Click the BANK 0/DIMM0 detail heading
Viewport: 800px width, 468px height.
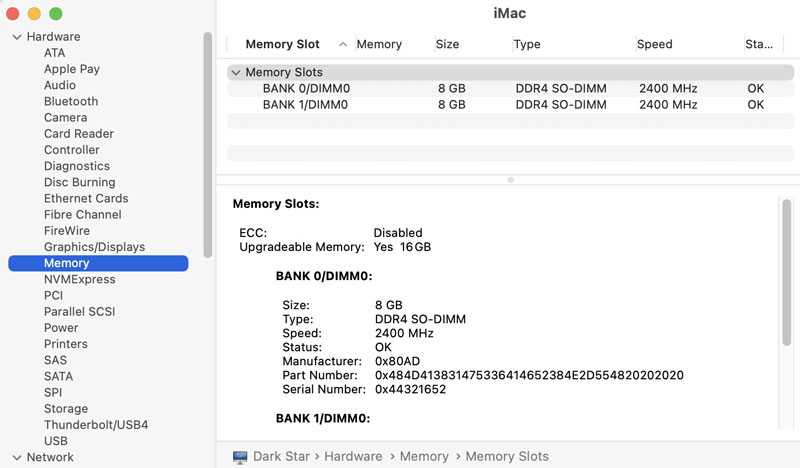click(x=324, y=277)
